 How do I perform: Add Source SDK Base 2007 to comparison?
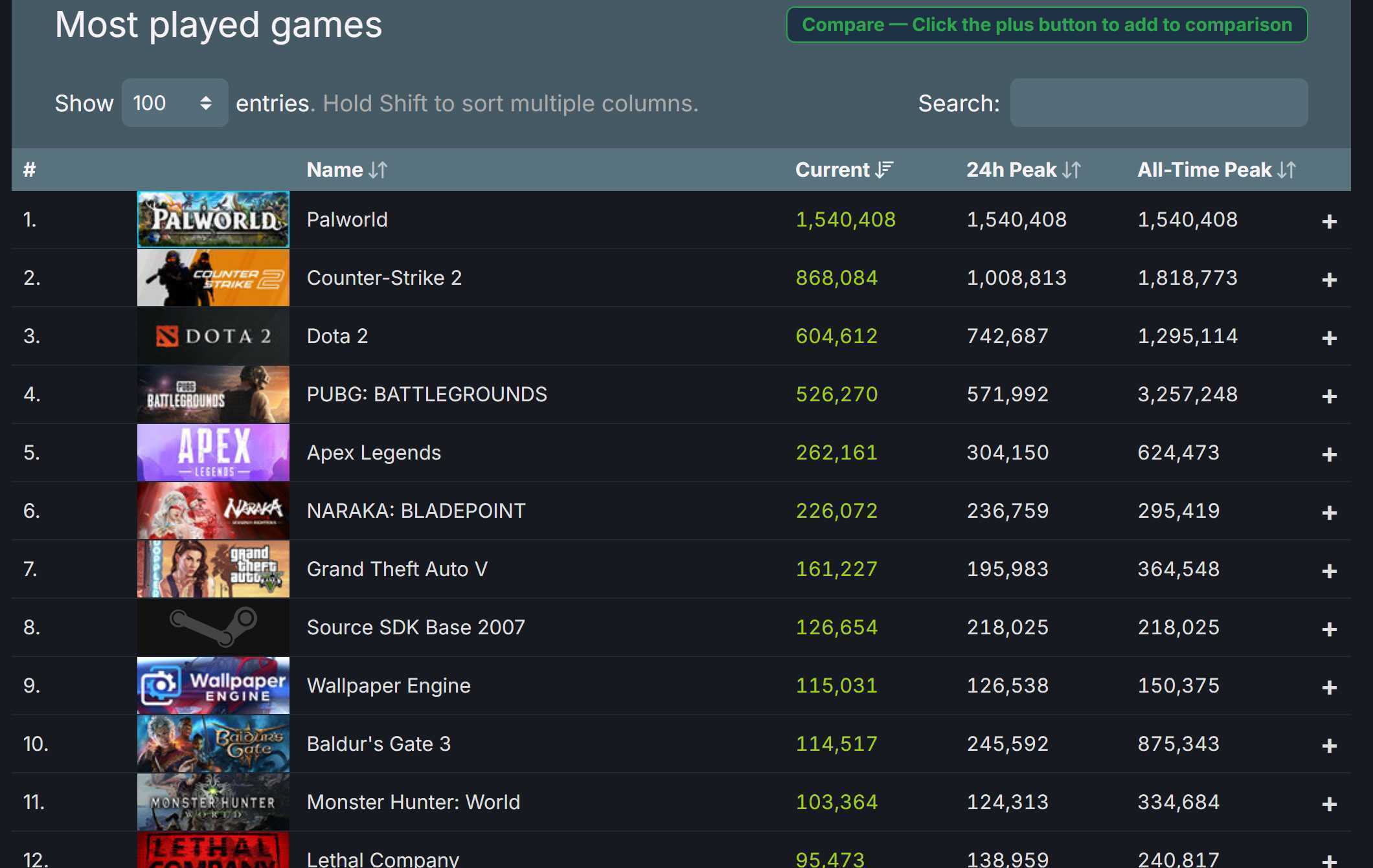click(x=1329, y=629)
